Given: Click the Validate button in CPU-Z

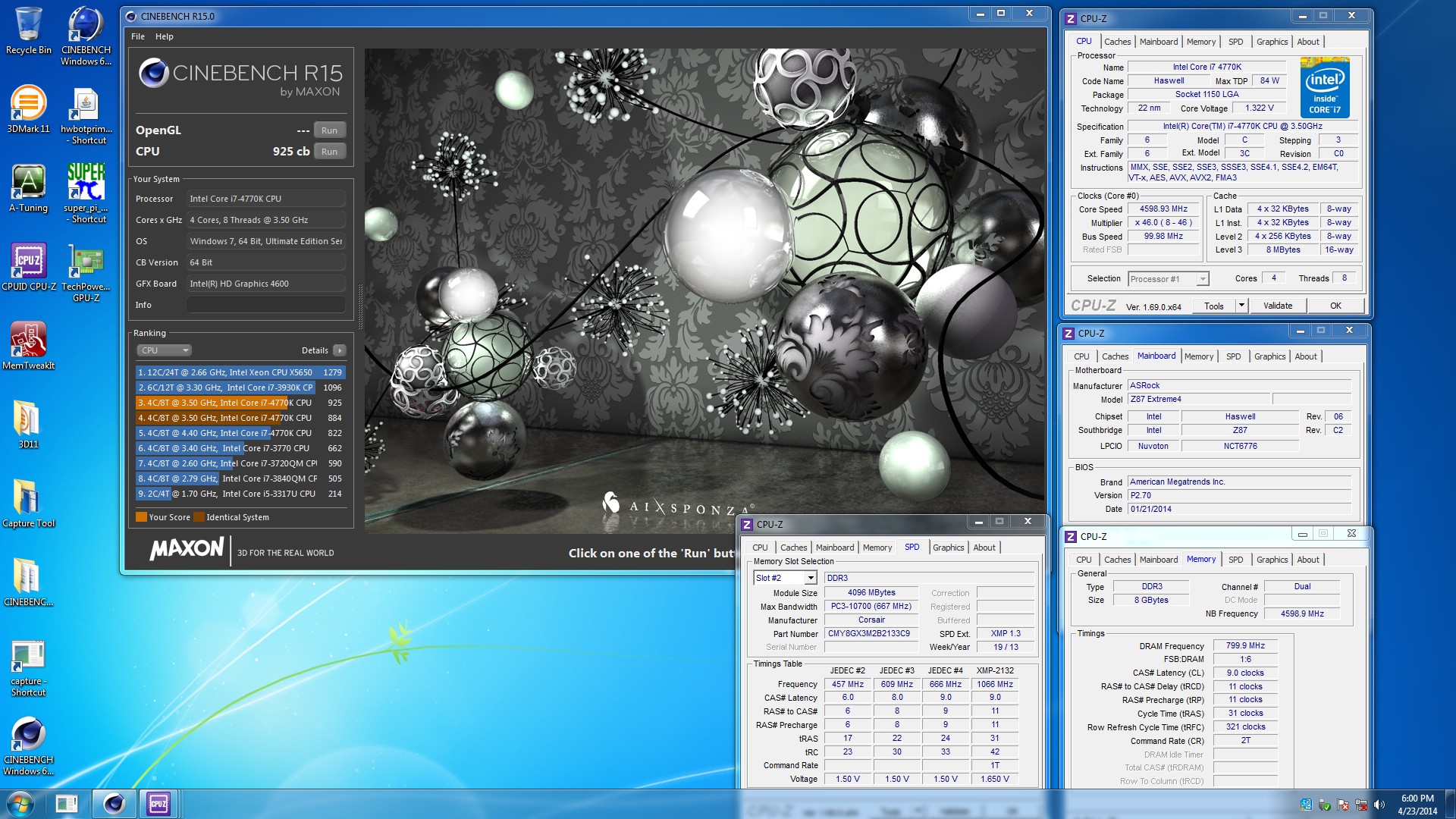Looking at the screenshot, I should click(1278, 306).
